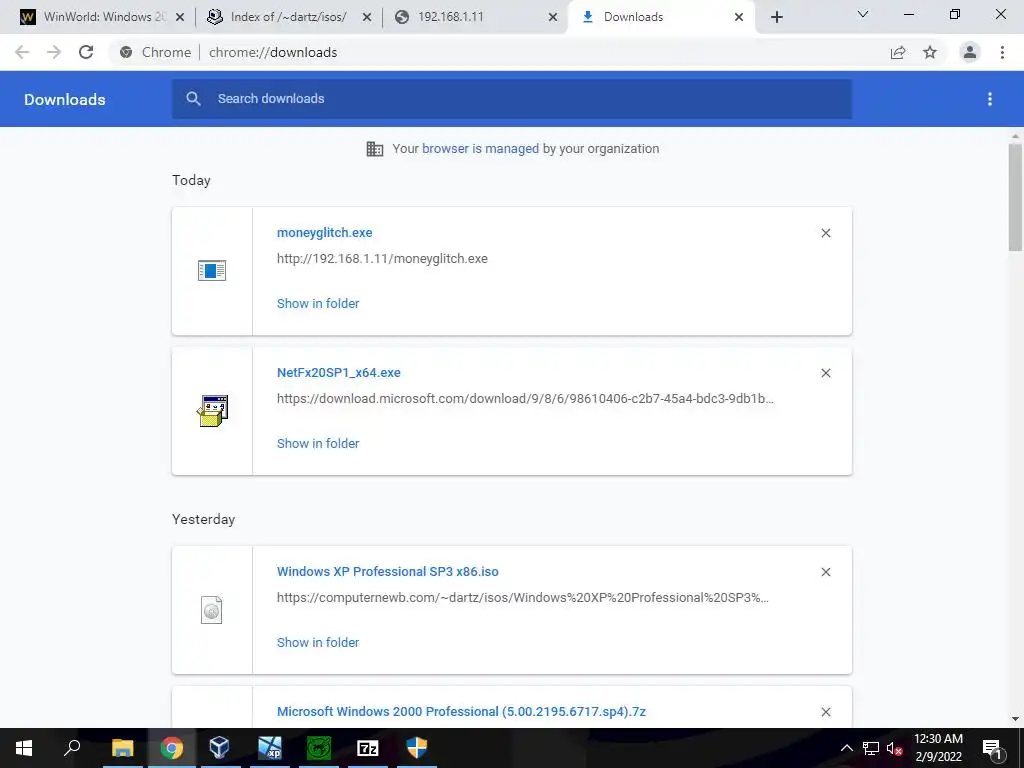
Task: Click the moneyglitch.exe file icon
Action: pyautogui.click(x=212, y=270)
